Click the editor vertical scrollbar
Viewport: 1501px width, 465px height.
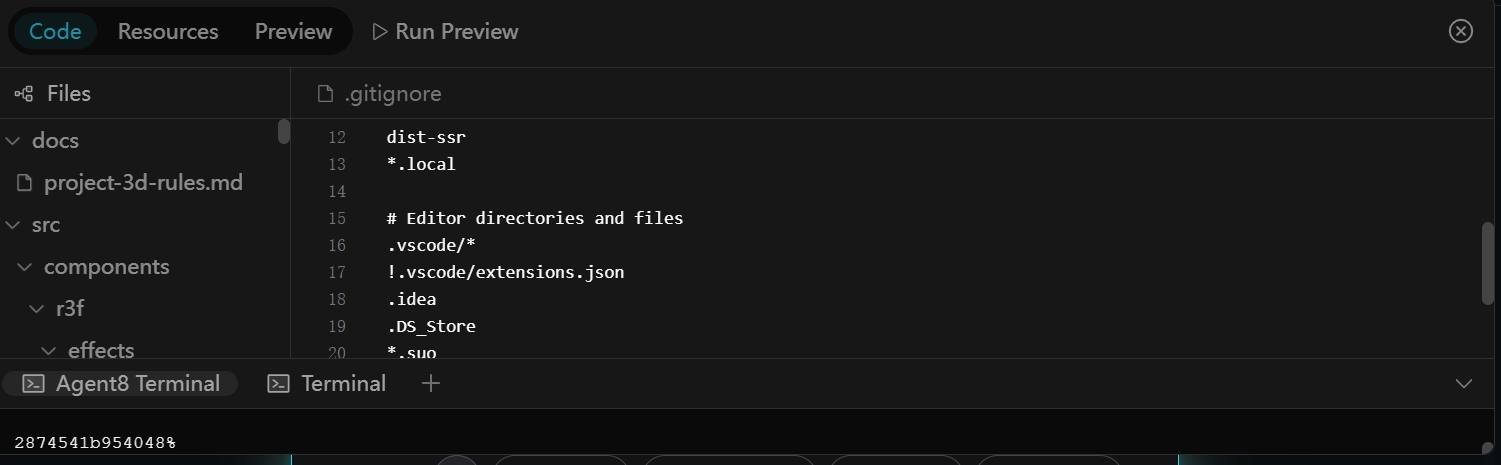(1487, 262)
